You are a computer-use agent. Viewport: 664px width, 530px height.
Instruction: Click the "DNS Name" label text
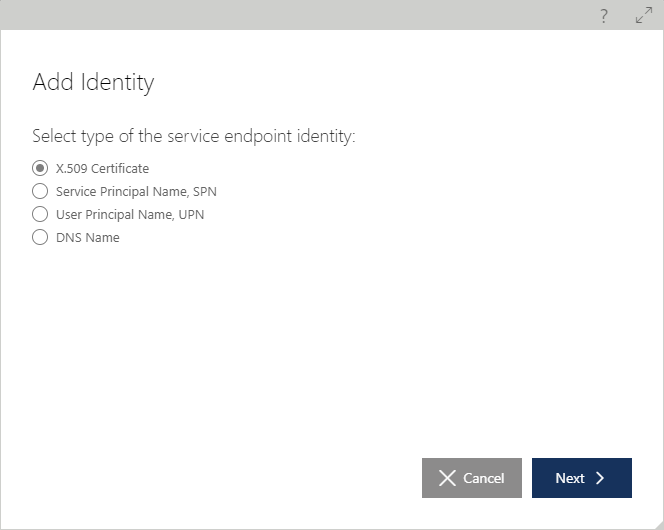88,237
